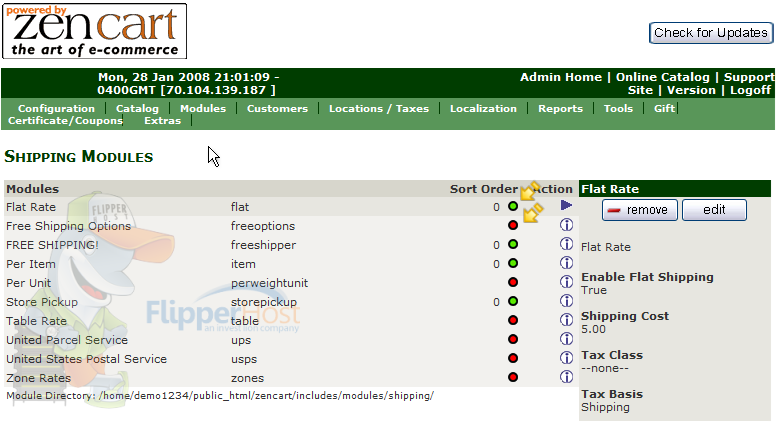Toggle red status light for United Parcel Service

pos(513,339)
